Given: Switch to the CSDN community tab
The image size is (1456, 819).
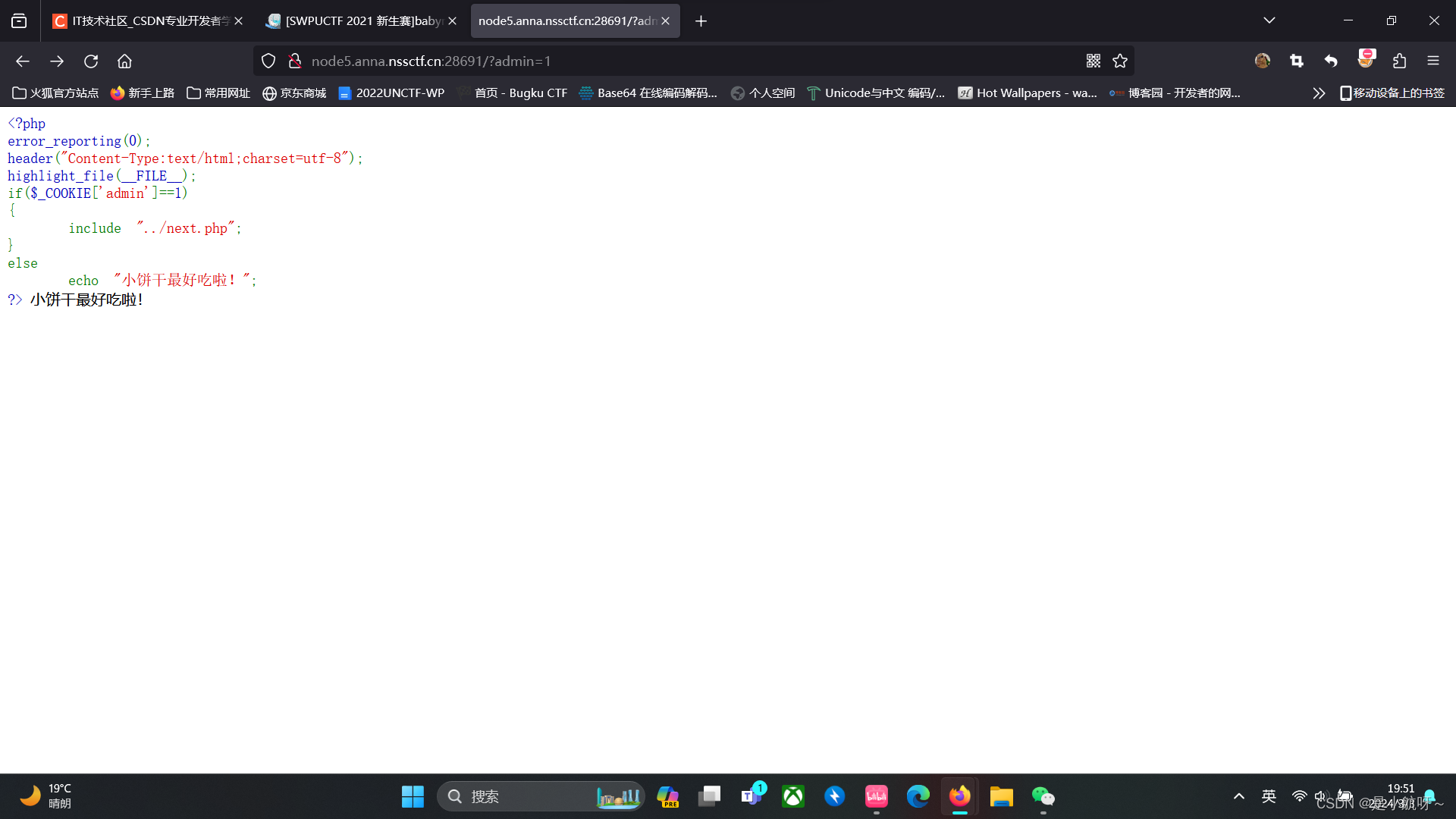Looking at the screenshot, I should tap(144, 20).
